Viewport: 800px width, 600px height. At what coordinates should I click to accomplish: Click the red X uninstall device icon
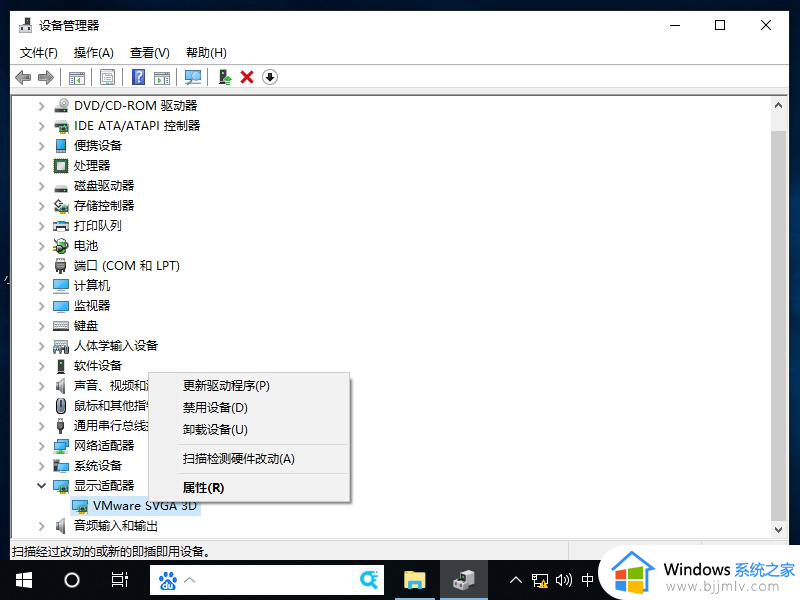[247, 78]
